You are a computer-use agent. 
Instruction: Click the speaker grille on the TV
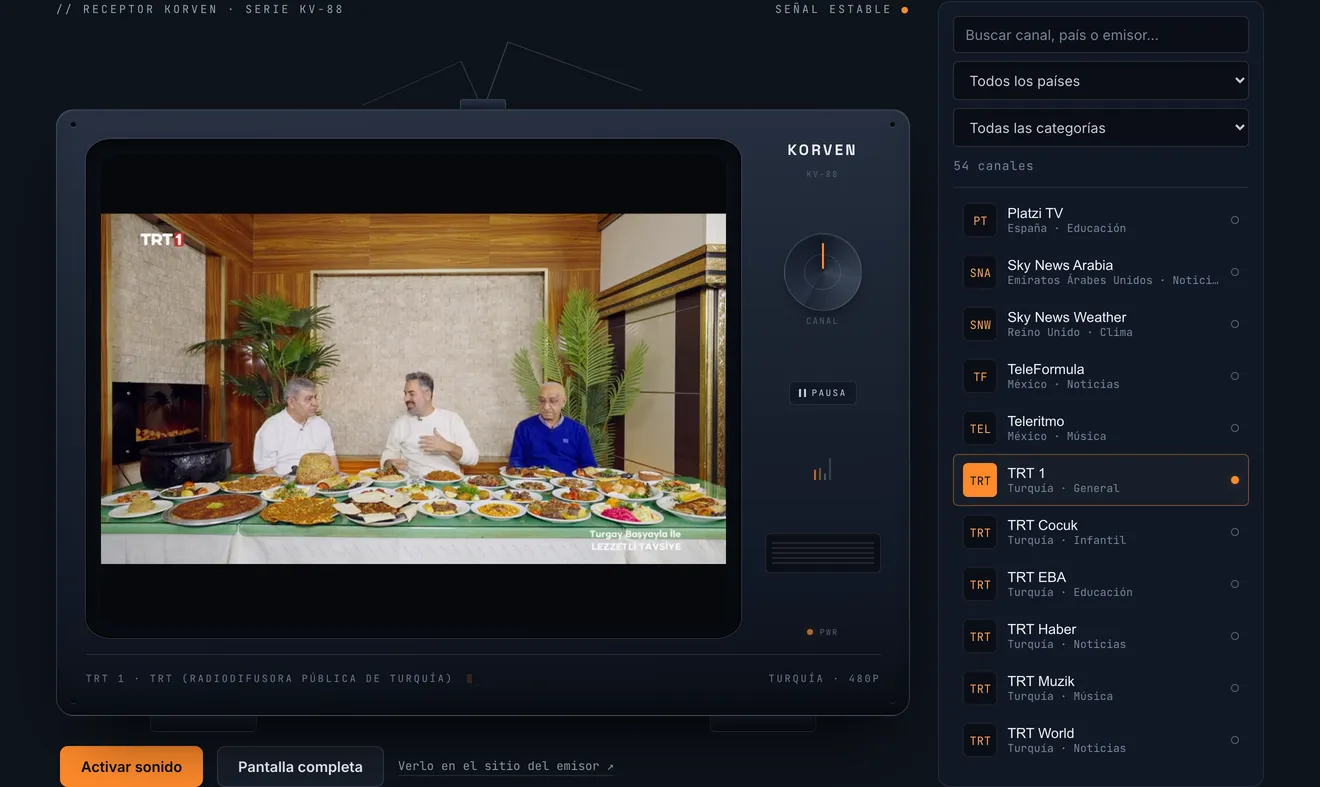pyautogui.click(x=823, y=553)
